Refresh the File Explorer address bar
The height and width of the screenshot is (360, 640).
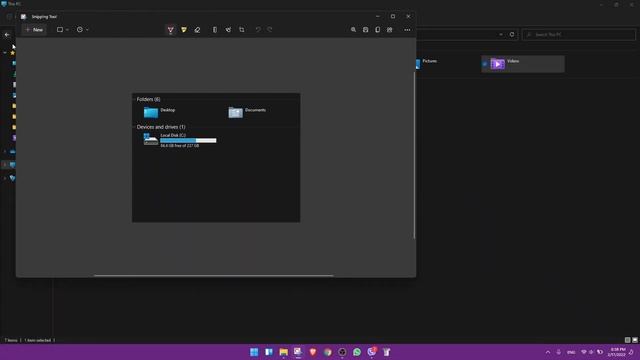tap(512, 35)
